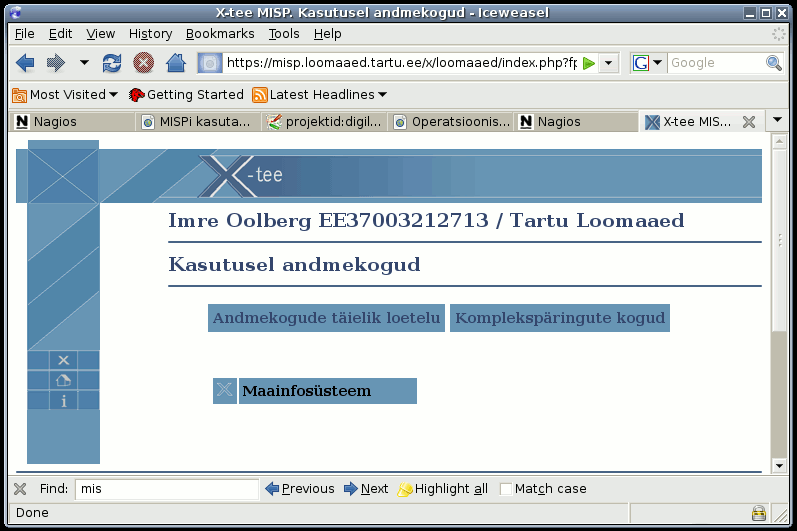This screenshot has height=531, width=797.
Task: Click the sidebar house home icon
Action: click(x=64, y=380)
